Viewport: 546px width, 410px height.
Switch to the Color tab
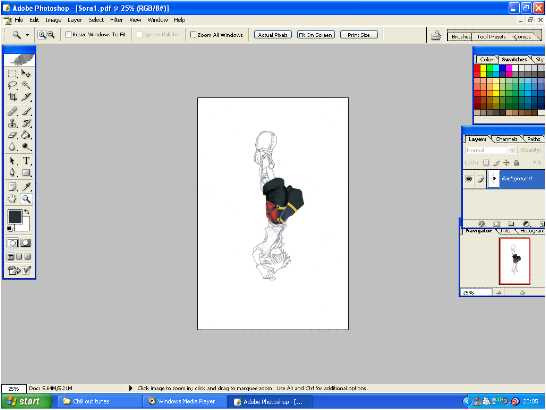pyautogui.click(x=486, y=60)
